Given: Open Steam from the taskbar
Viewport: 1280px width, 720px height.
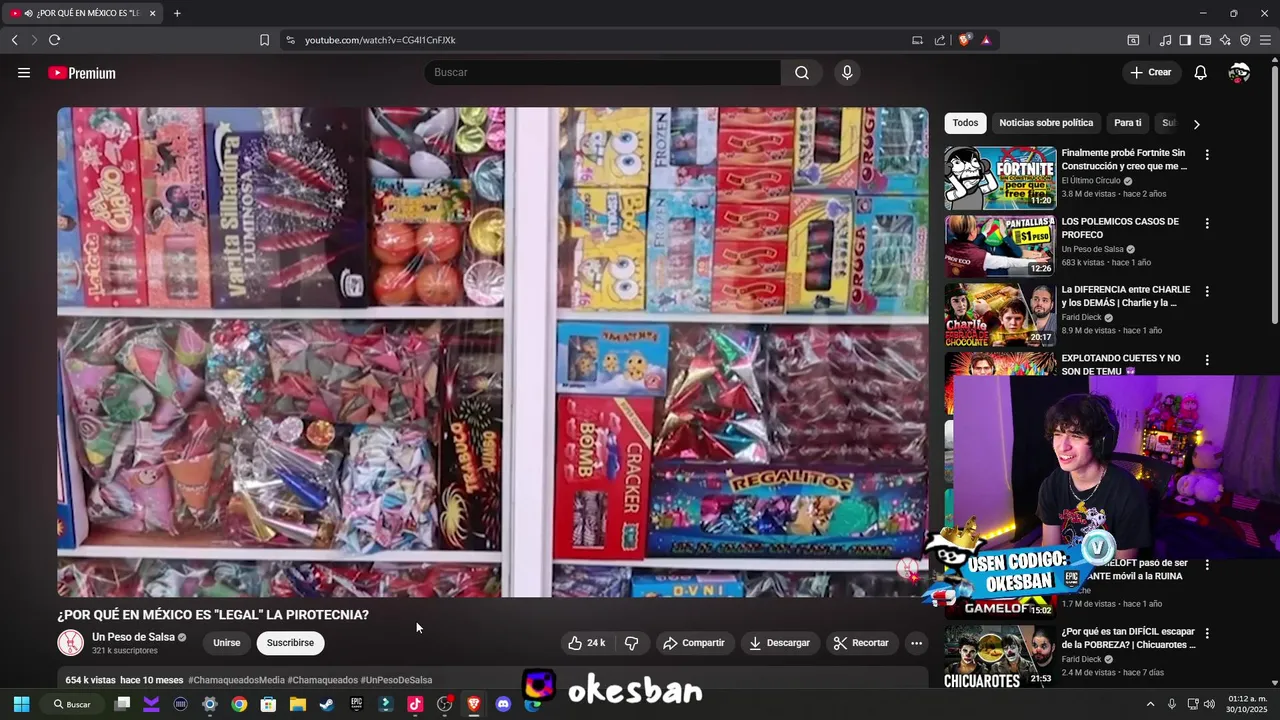Looking at the screenshot, I should (x=326, y=704).
